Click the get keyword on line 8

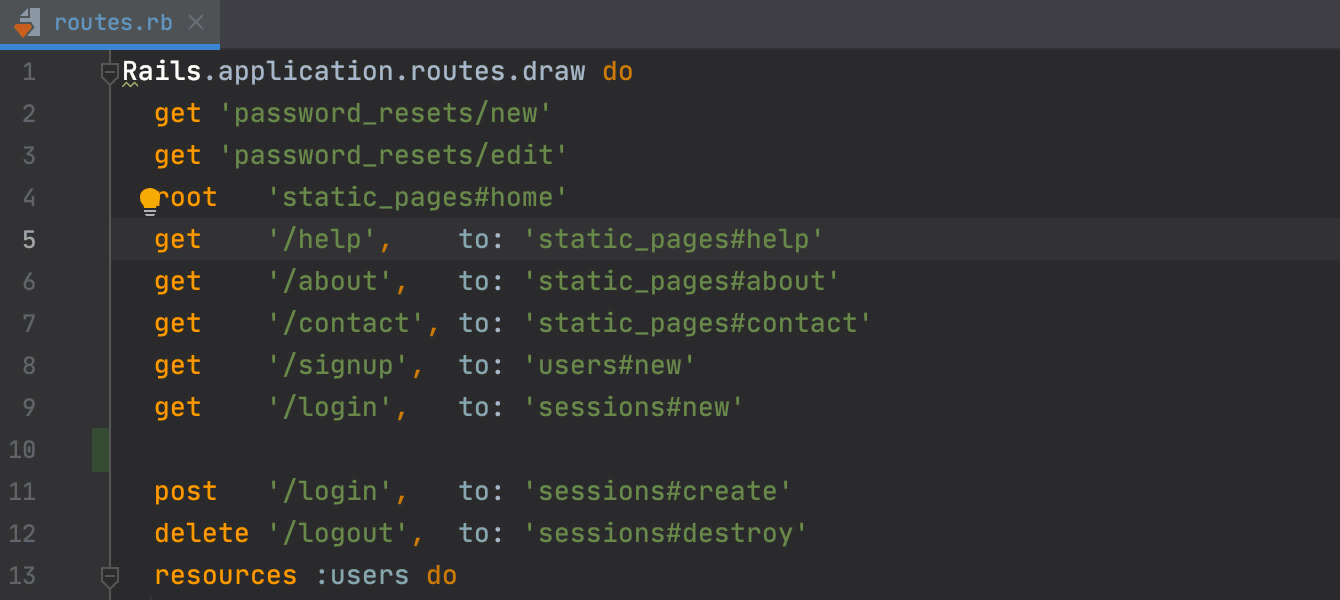pyautogui.click(x=178, y=366)
